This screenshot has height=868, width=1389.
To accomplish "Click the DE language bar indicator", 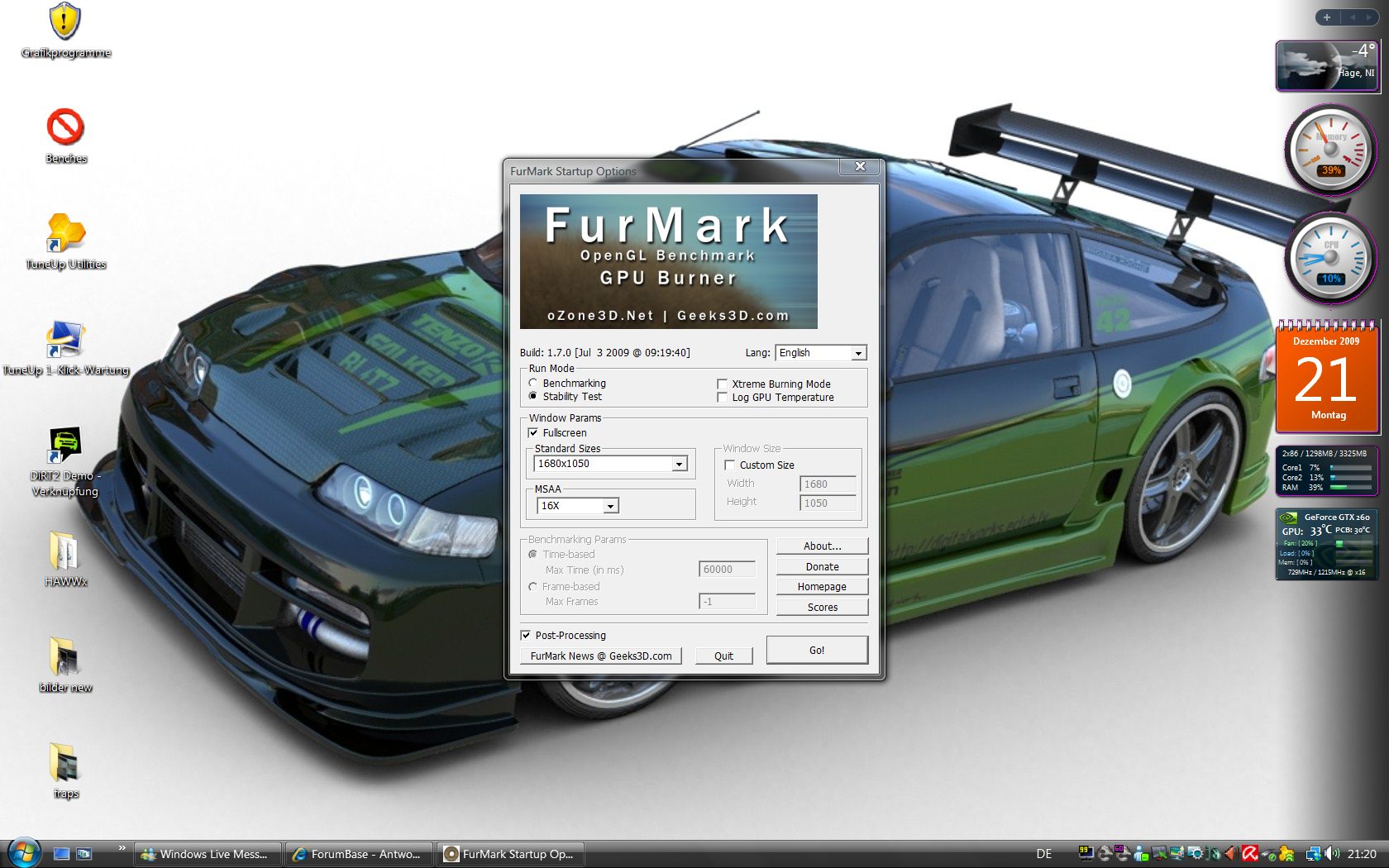I will coord(1044,854).
